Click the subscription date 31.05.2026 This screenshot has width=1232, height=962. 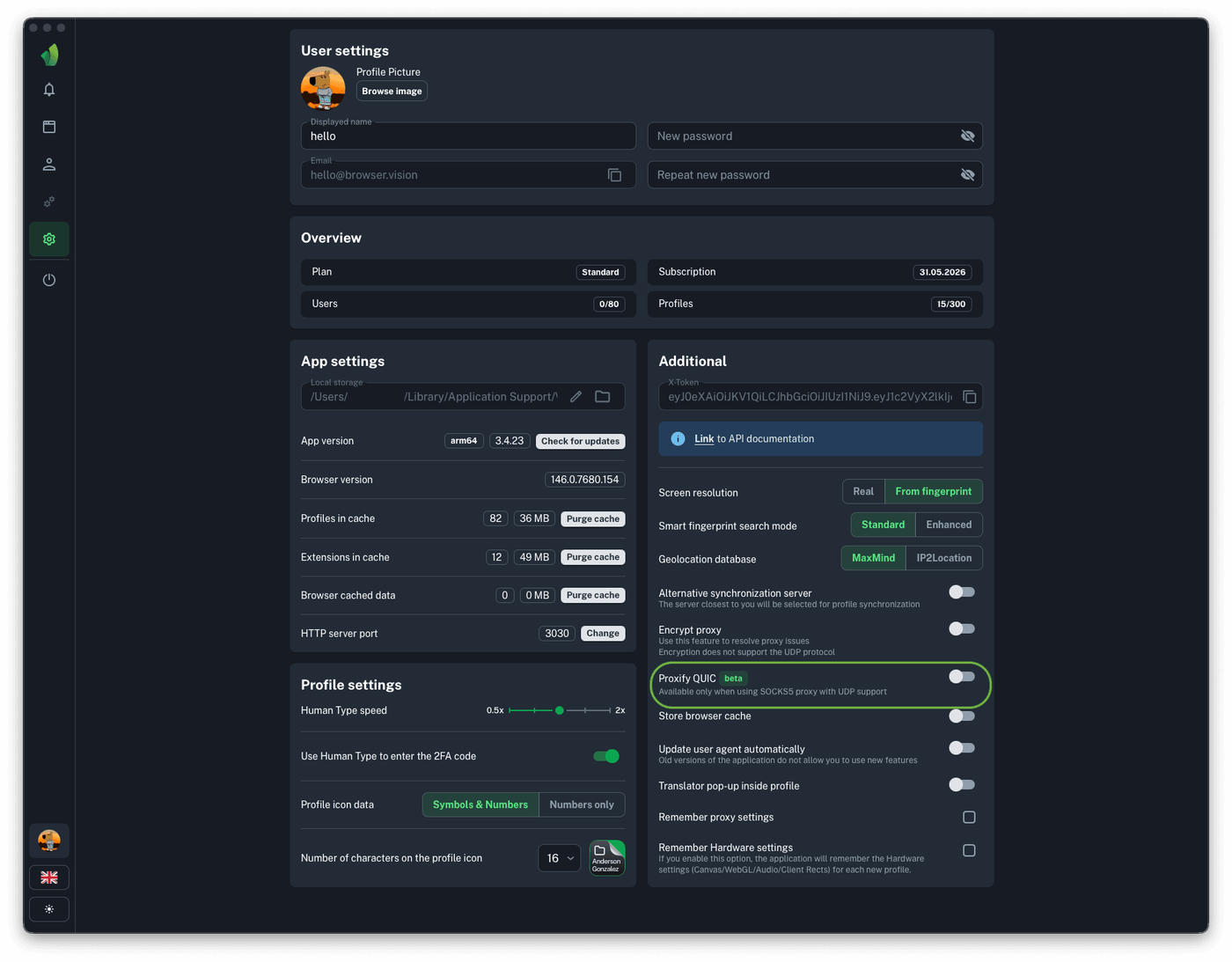click(942, 273)
